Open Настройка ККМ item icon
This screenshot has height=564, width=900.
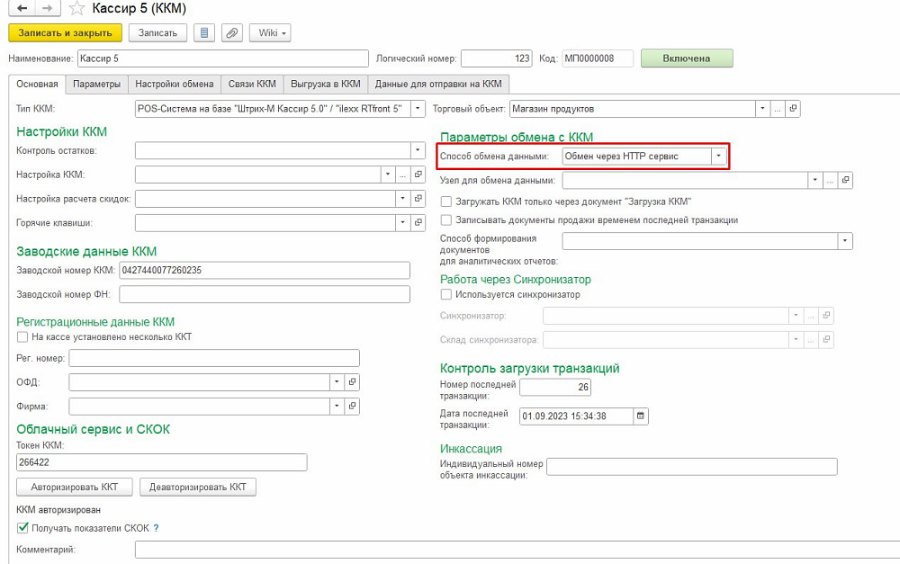tap(418, 174)
